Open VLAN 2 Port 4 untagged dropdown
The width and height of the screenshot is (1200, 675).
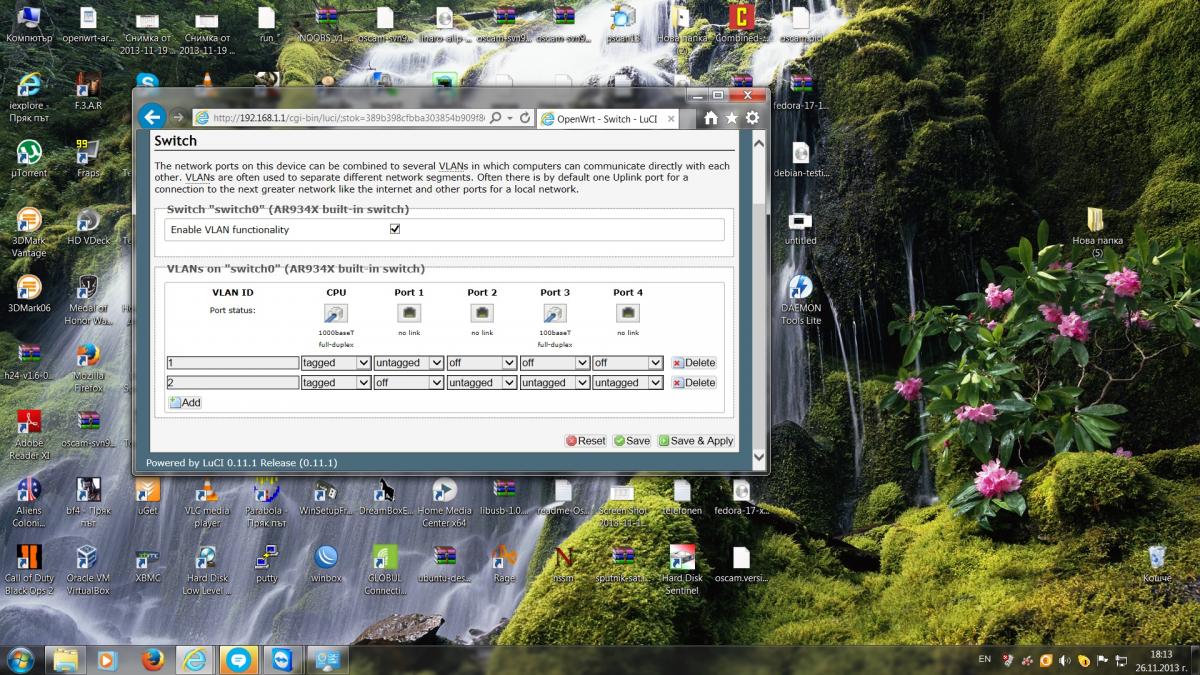[x=627, y=383]
